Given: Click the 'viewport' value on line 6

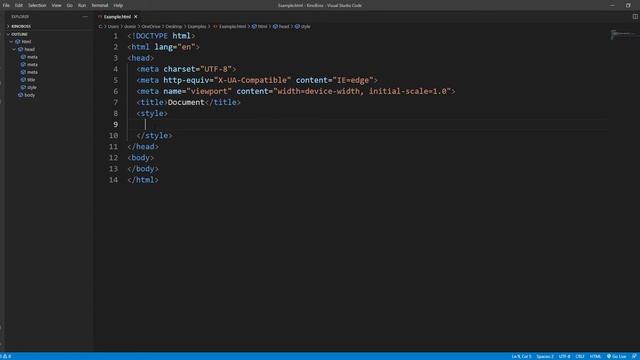Looking at the screenshot, I should click(x=209, y=91).
